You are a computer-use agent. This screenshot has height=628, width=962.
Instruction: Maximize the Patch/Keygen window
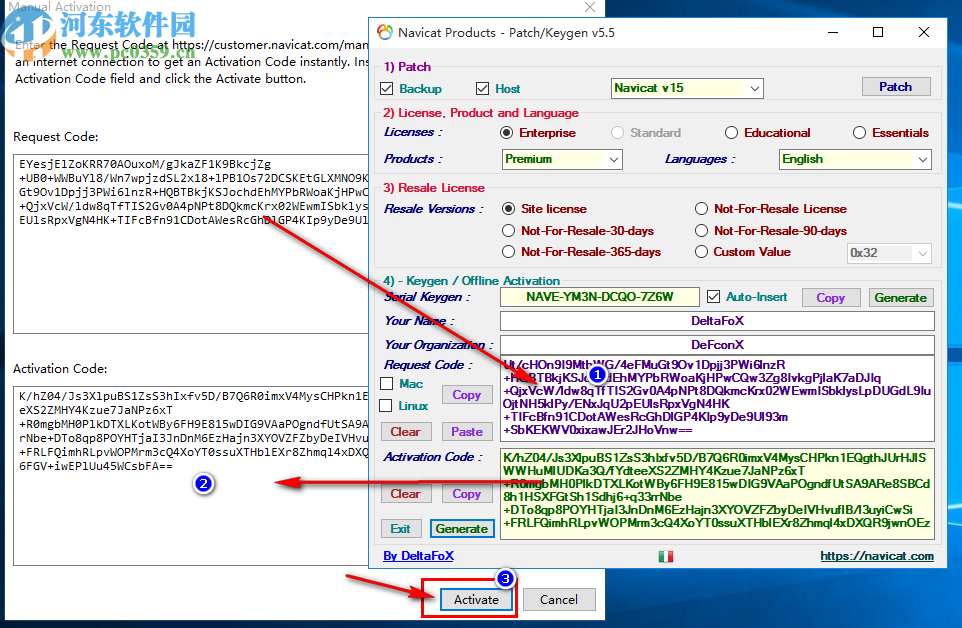(878, 33)
